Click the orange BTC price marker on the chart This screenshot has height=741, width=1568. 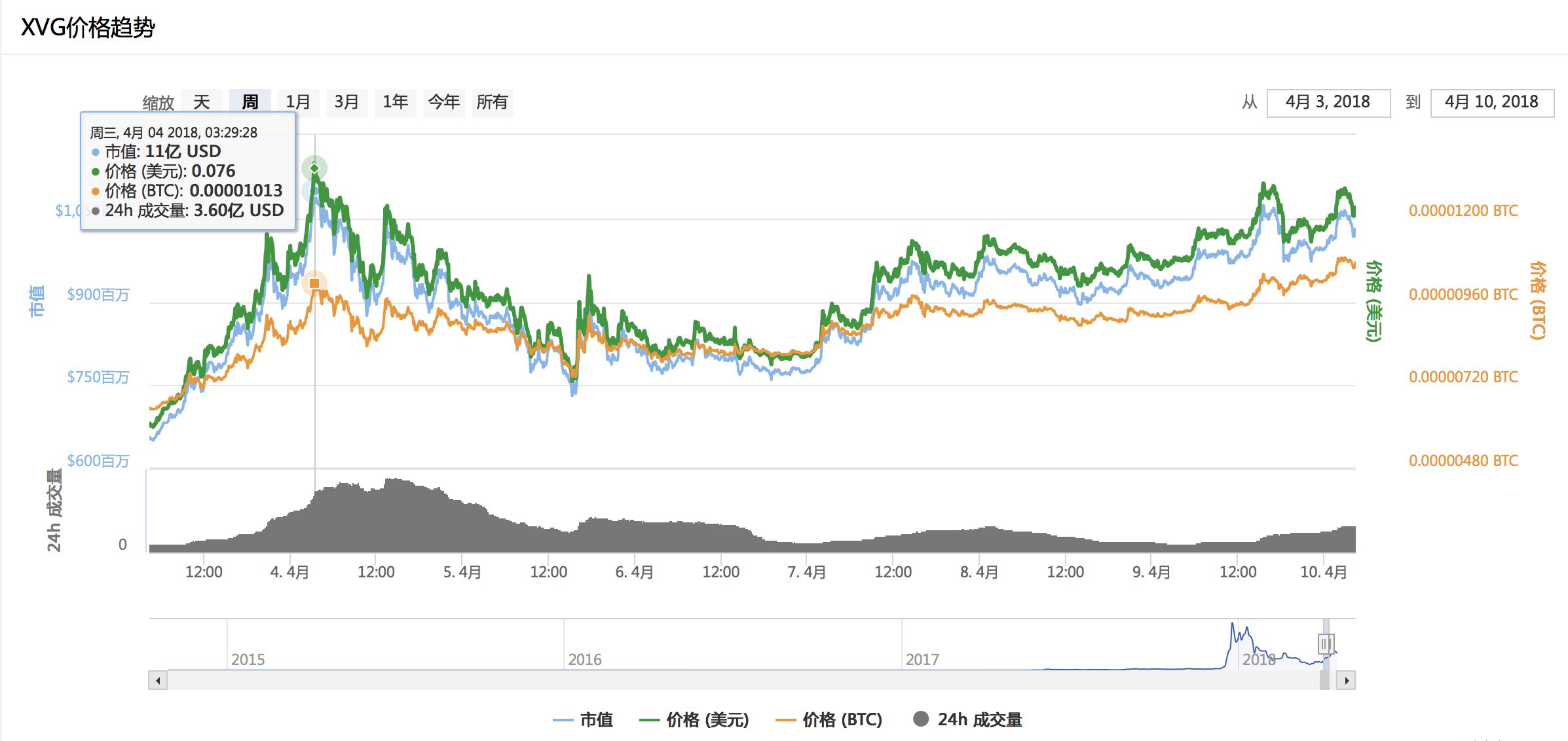314,283
